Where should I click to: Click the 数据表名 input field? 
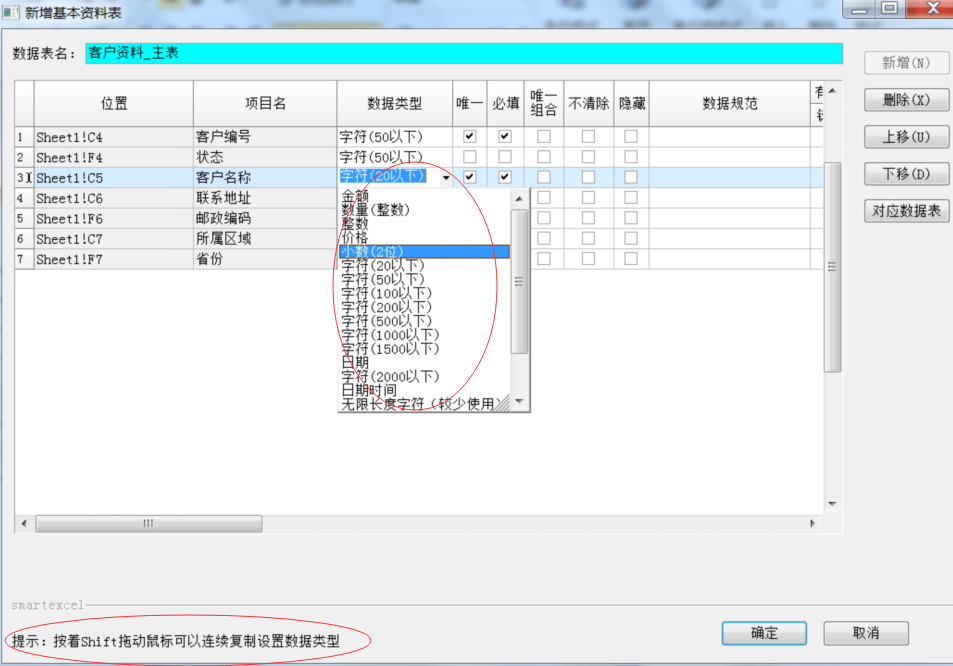[x=464, y=53]
